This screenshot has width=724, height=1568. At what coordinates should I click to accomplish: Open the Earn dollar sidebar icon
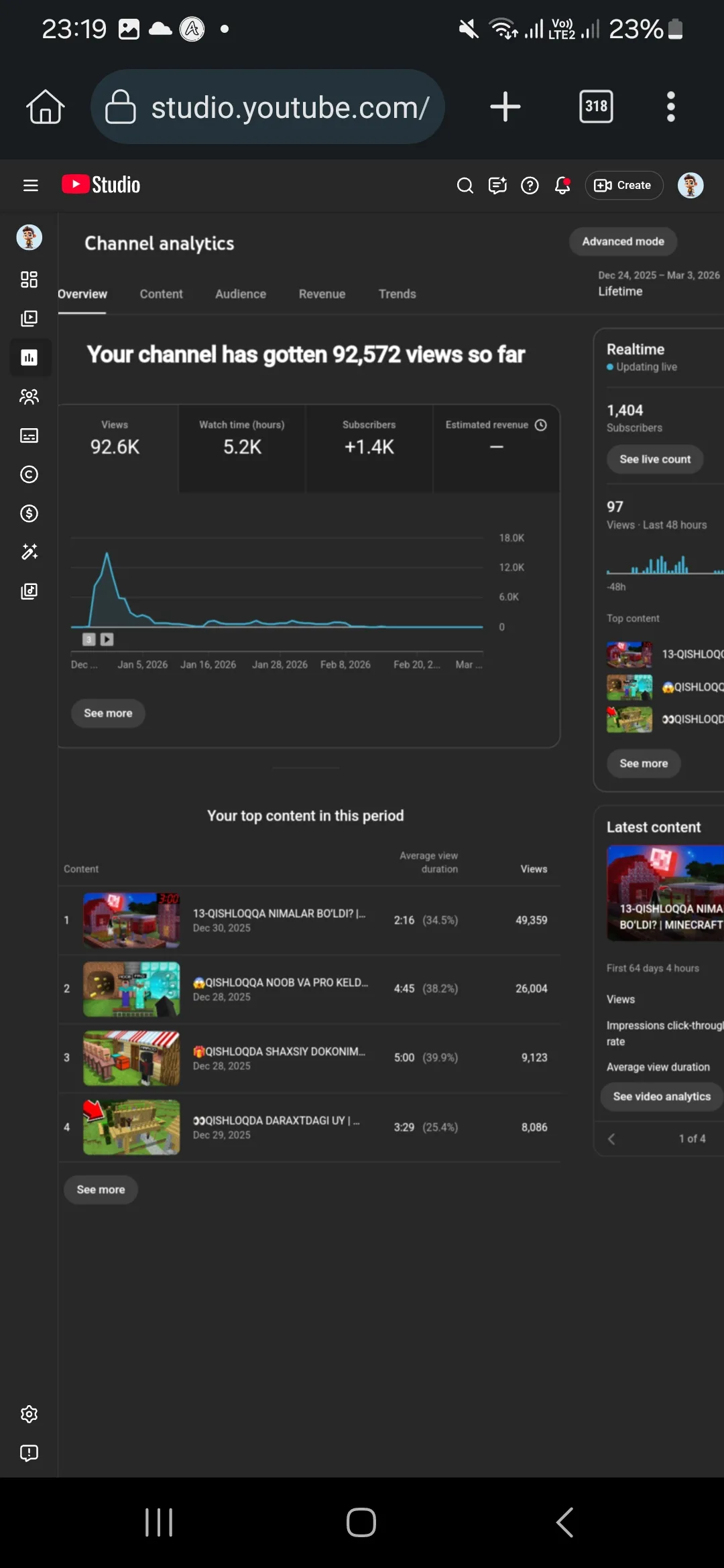click(x=29, y=513)
